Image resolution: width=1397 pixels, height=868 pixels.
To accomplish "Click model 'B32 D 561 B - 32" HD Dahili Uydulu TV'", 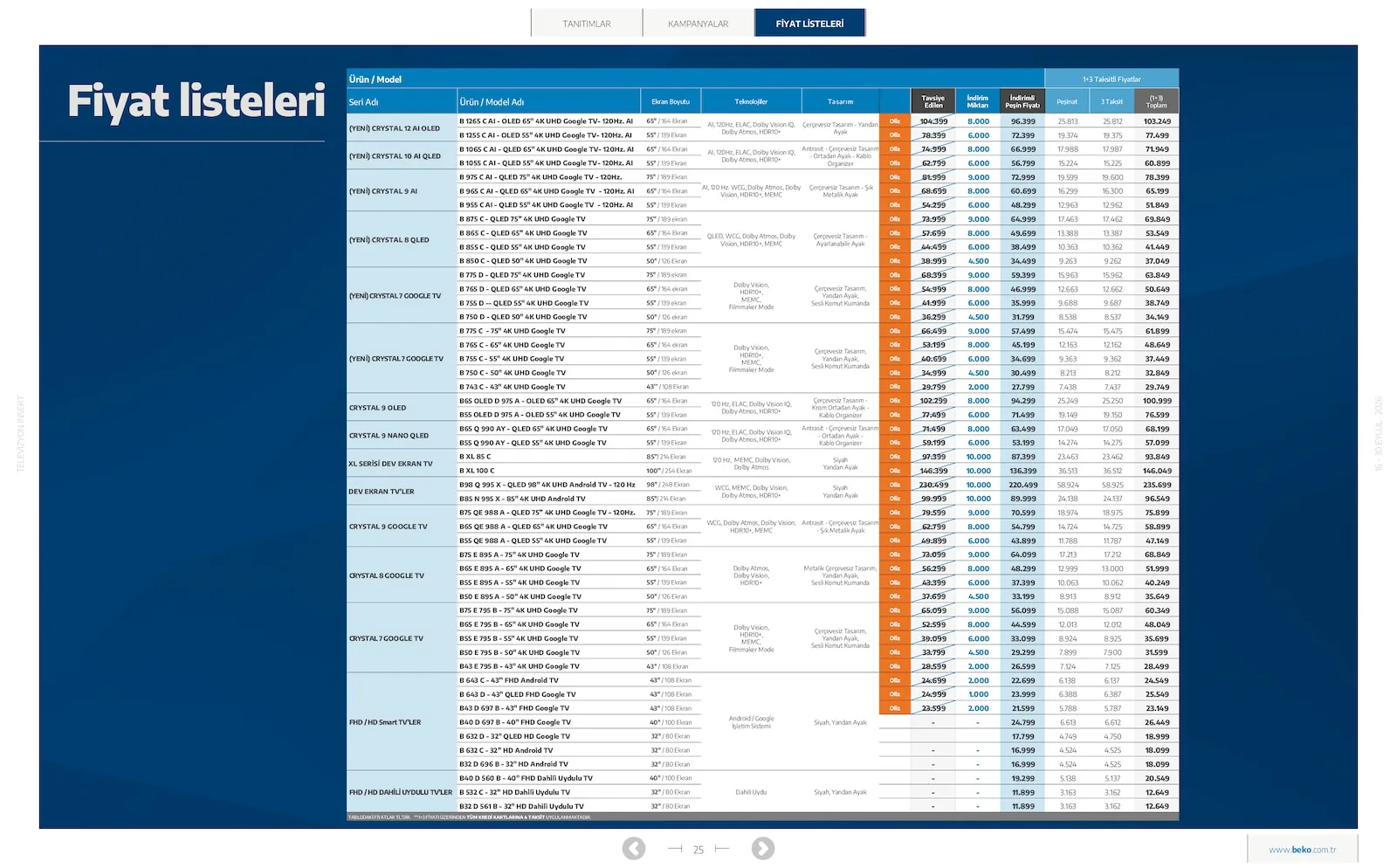I will pyautogui.click(x=521, y=806).
